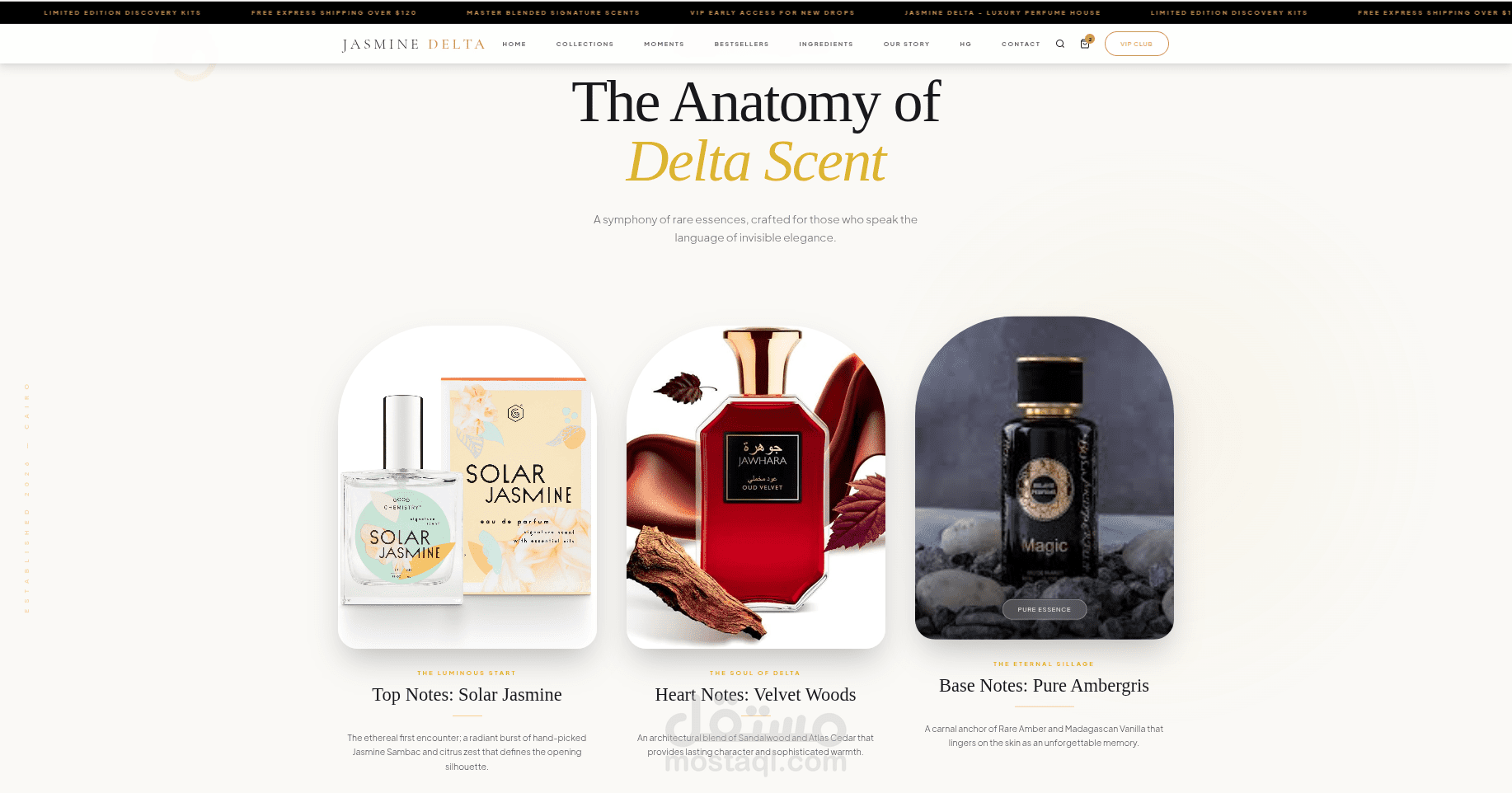
Task: Open the Contact navigation link
Action: coord(1021,45)
